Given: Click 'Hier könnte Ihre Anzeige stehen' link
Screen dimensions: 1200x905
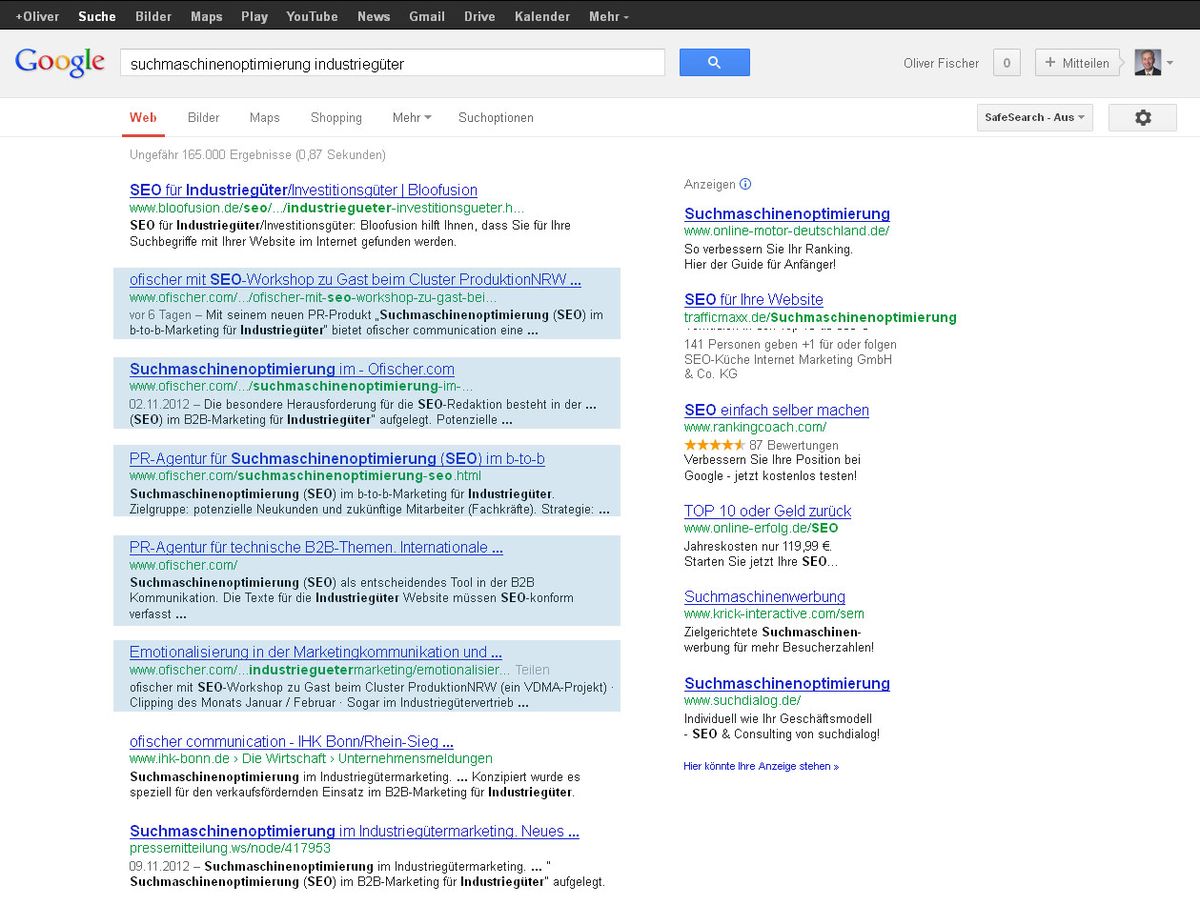Looking at the screenshot, I should 761,766.
